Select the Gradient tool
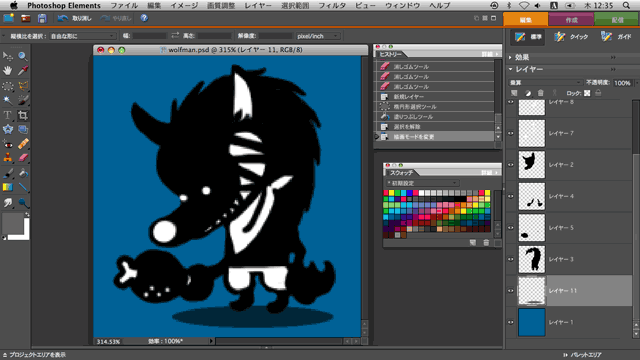 [x=7, y=187]
